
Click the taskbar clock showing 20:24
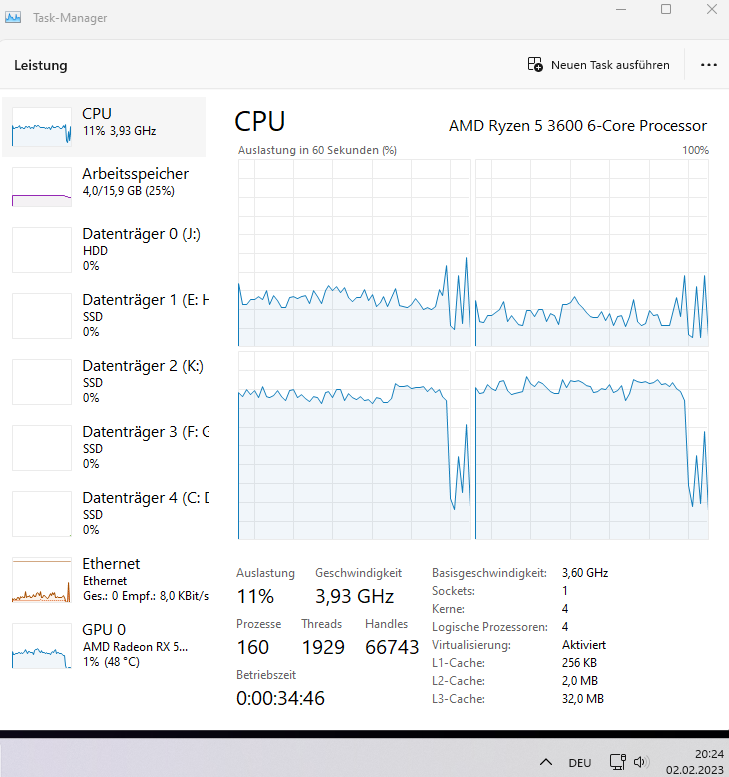coord(694,762)
